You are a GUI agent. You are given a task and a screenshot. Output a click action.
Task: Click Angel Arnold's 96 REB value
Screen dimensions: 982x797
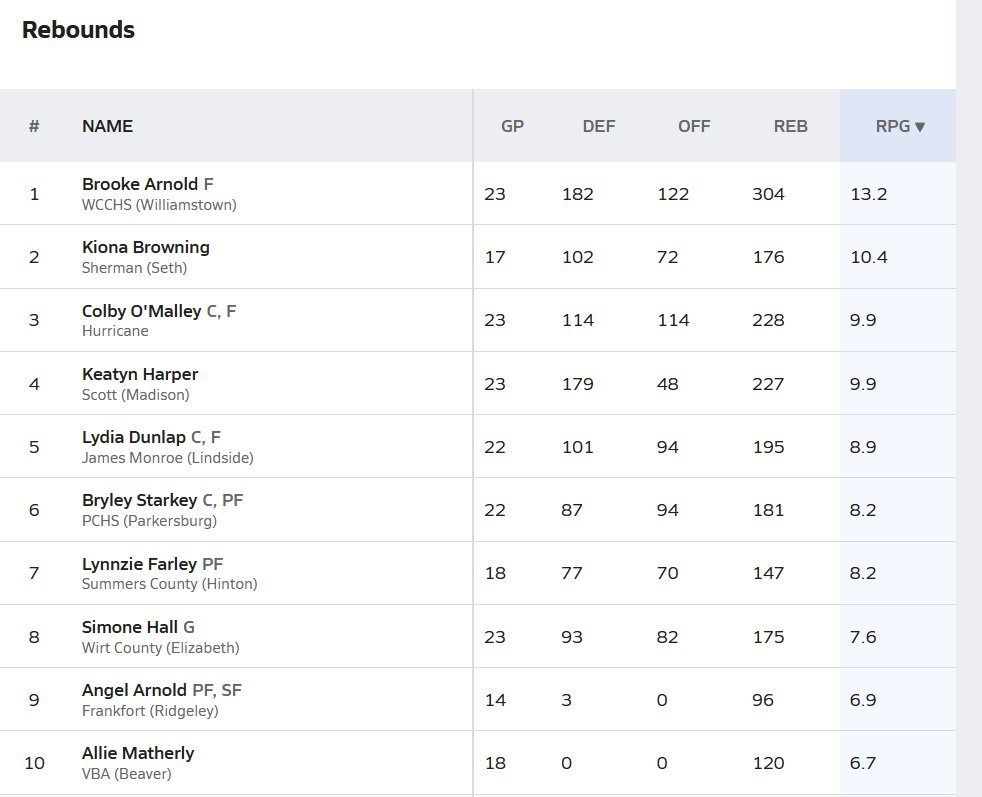click(763, 701)
